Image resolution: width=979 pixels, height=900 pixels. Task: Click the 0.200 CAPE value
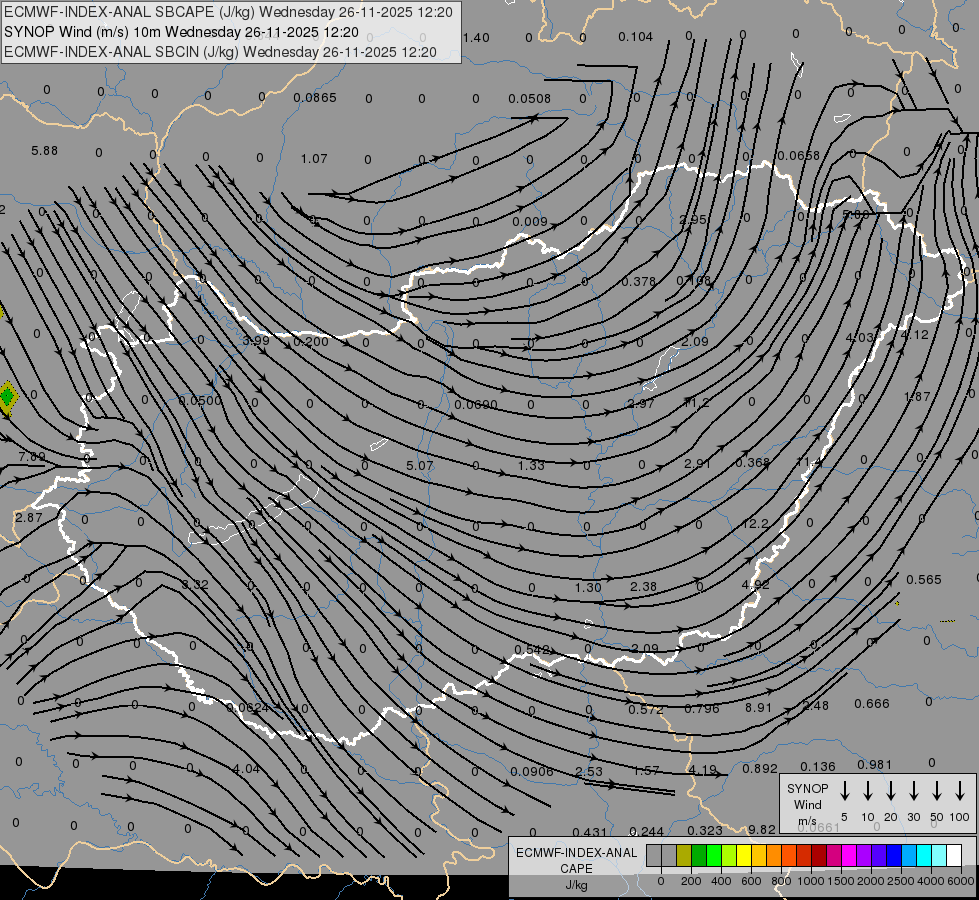click(x=311, y=341)
